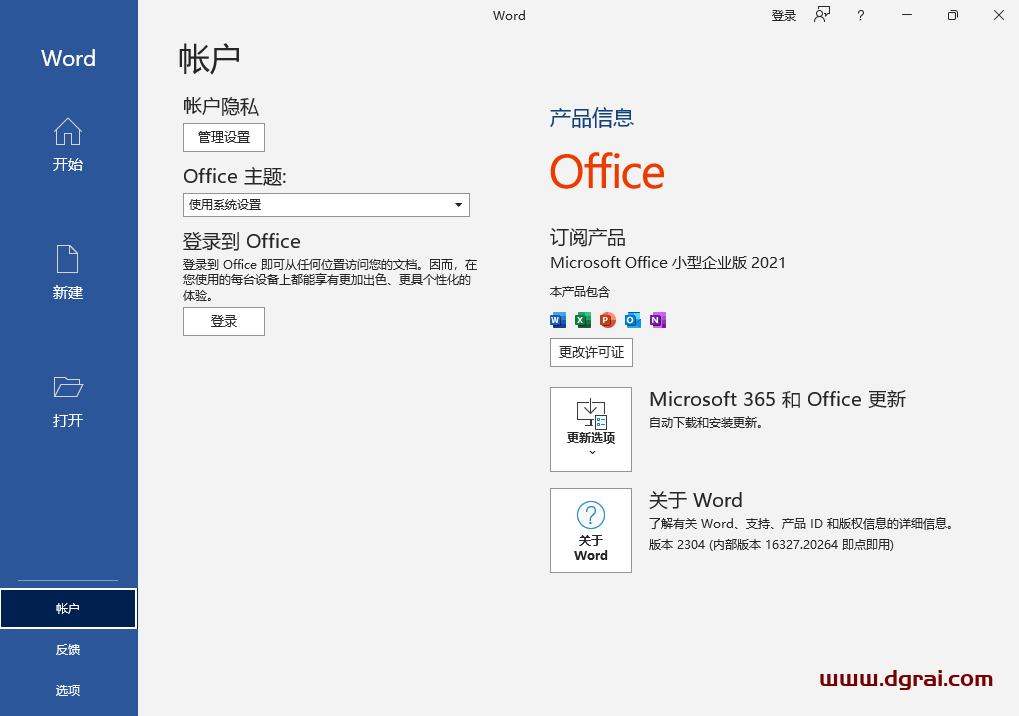Screen dimensions: 1019x716
Task: Click the Sign in (登录) button under Office login
Action: click(x=224, y=321)
